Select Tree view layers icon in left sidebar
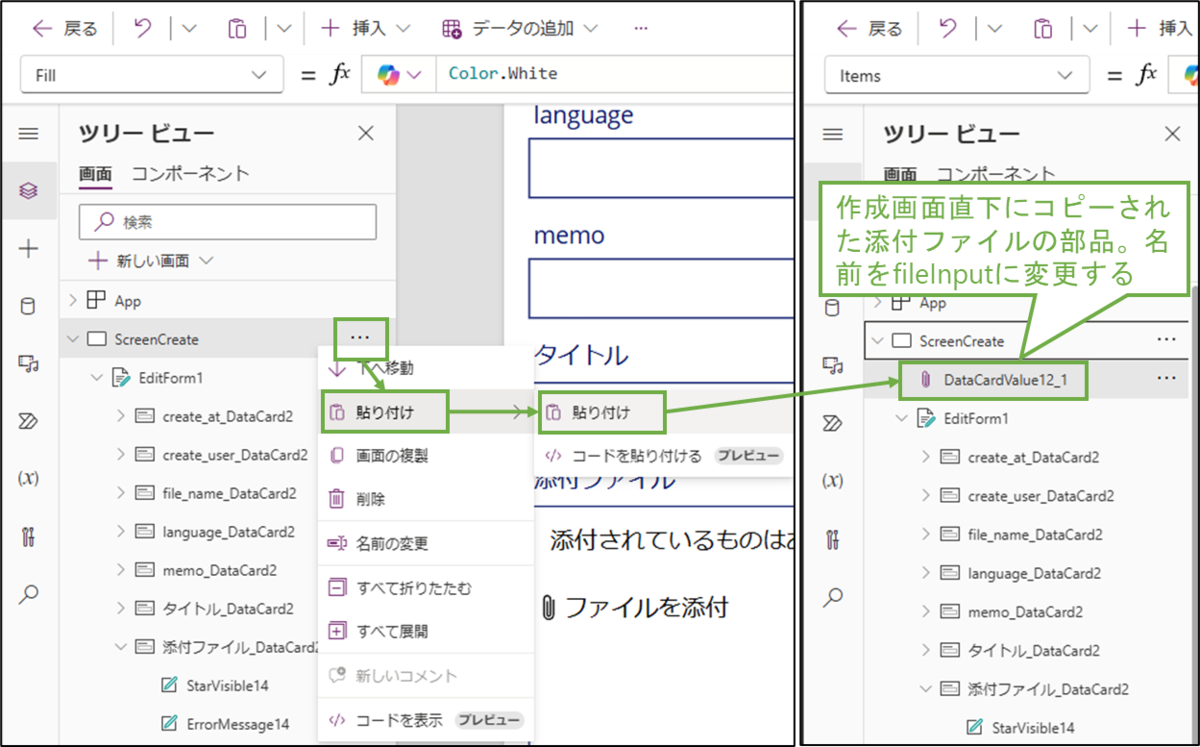The width and height of the screenshot is (1200, 747). click(x=29, y=190)
